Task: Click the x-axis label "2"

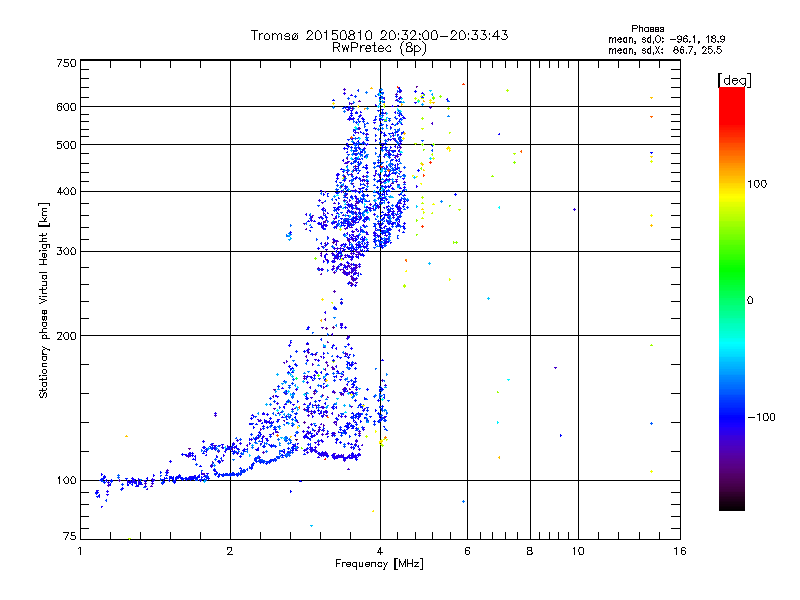Action: click(230, 551)
